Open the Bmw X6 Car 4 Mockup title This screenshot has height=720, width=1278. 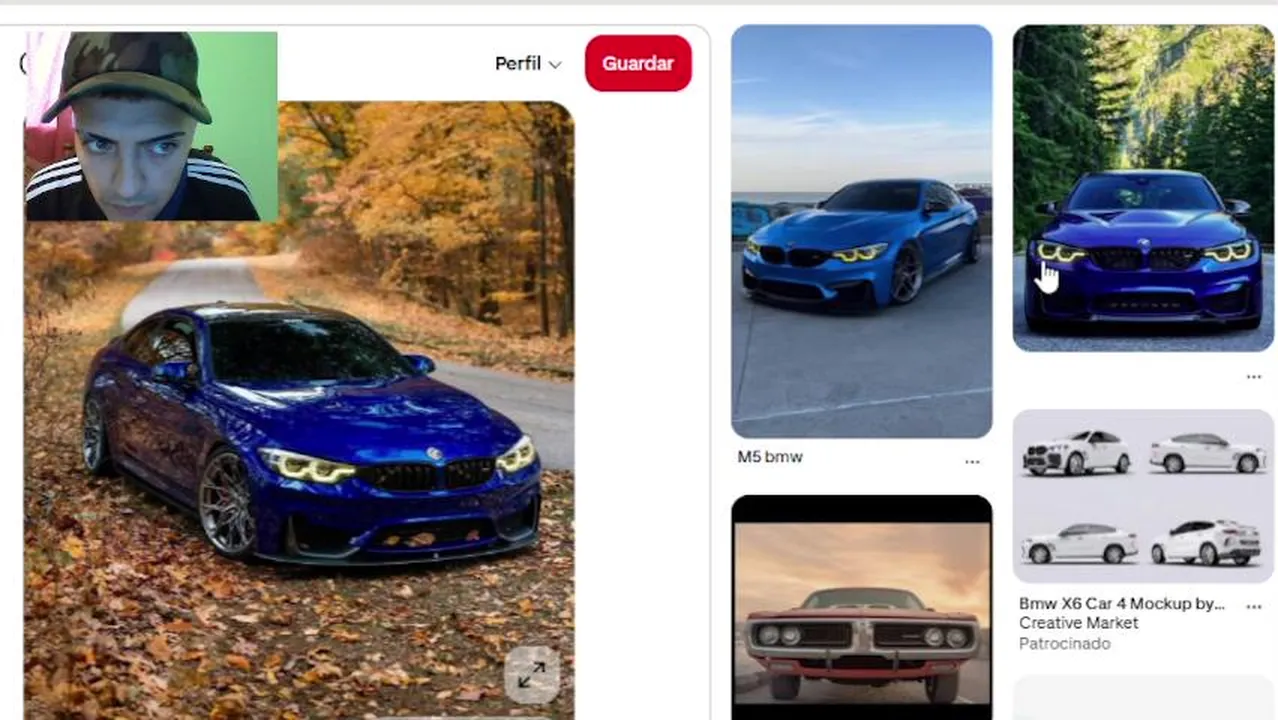1121,603
